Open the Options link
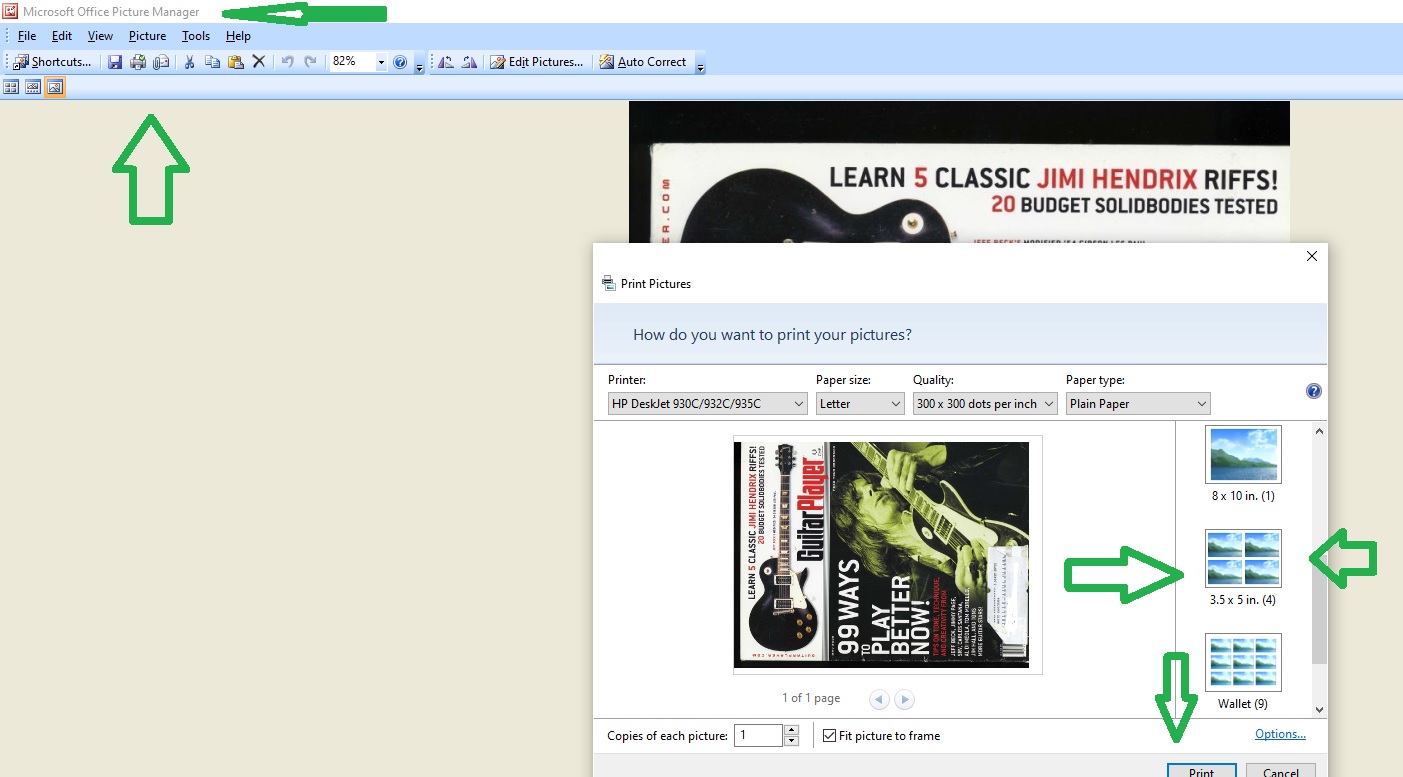Viewport: 1403px width, 777px height. (x=1280, y=734)
